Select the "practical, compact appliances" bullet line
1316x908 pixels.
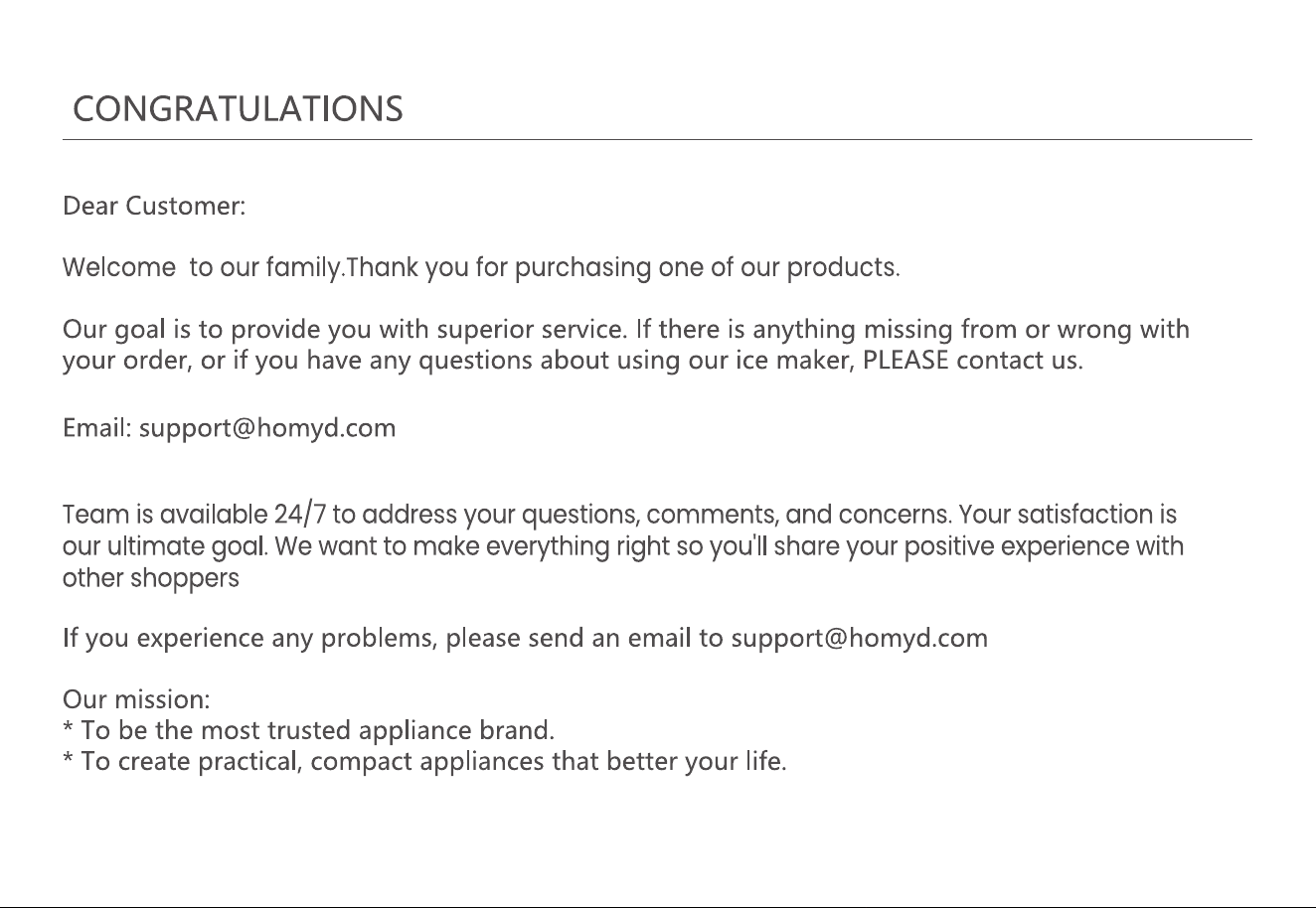425,762
